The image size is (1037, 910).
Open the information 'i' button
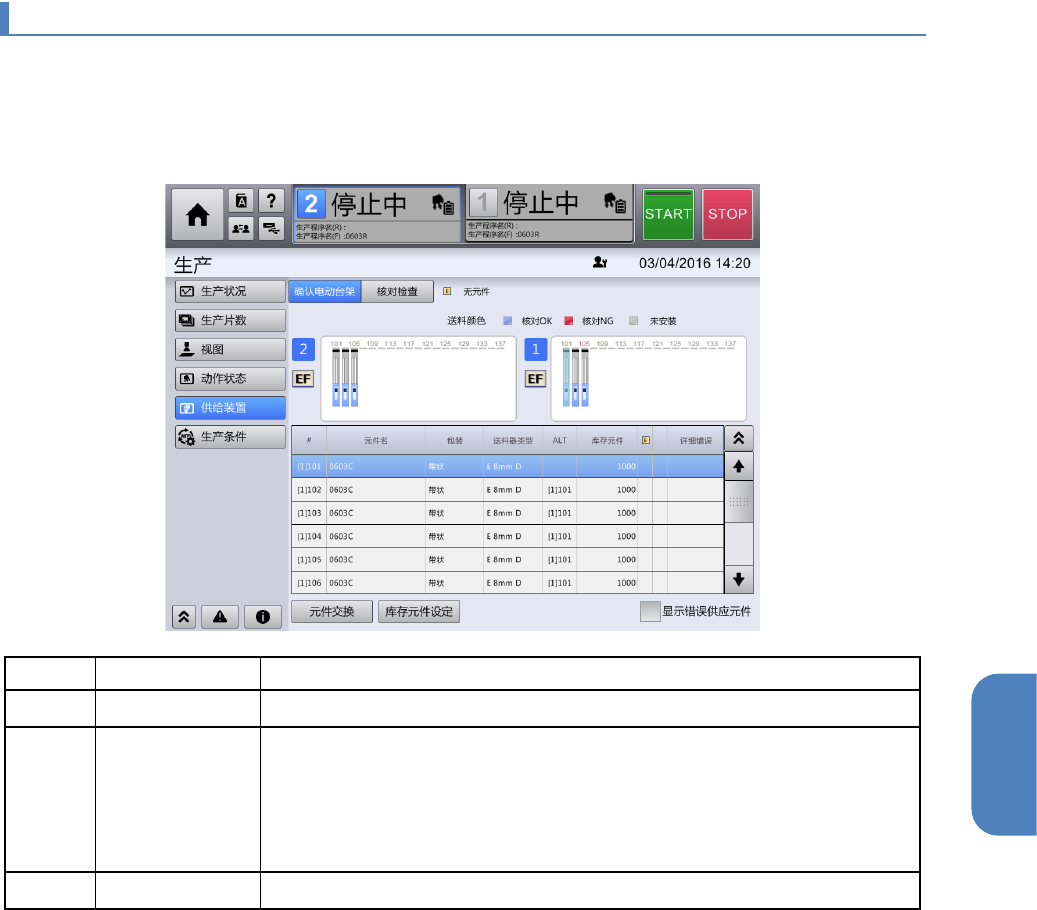[x=263, y=617]
